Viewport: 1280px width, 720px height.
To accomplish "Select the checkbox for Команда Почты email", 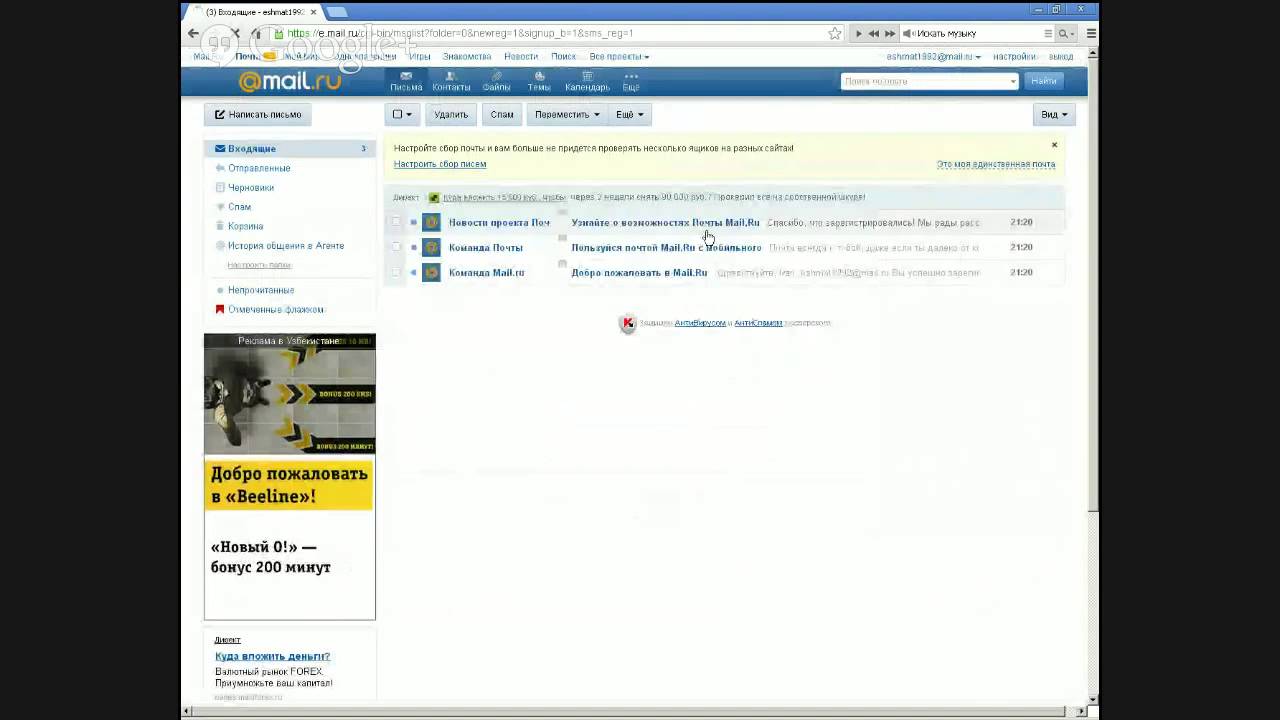I will tap(396, 247).
